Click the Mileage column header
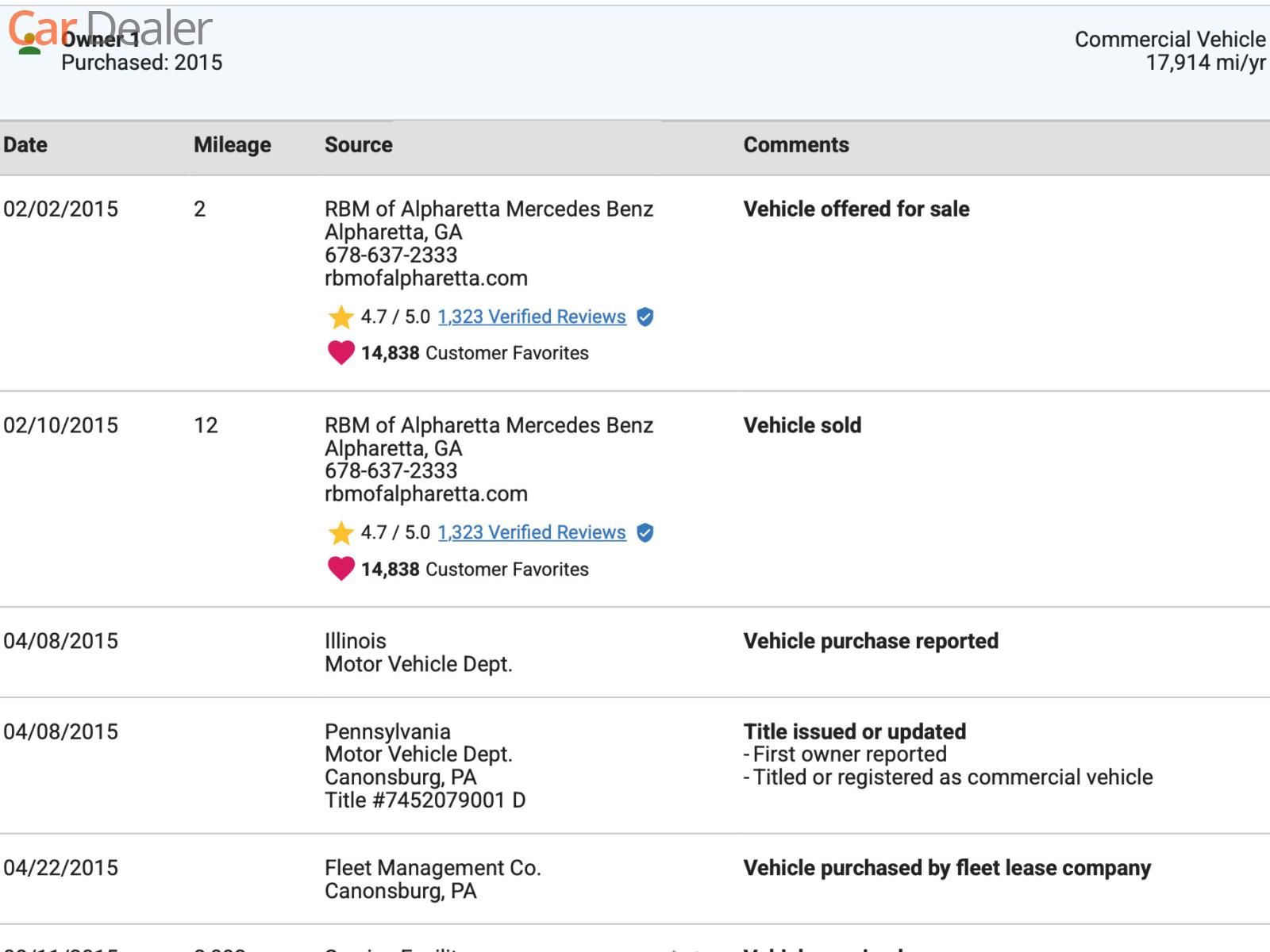1270x952 pixels. pos(232,145)
